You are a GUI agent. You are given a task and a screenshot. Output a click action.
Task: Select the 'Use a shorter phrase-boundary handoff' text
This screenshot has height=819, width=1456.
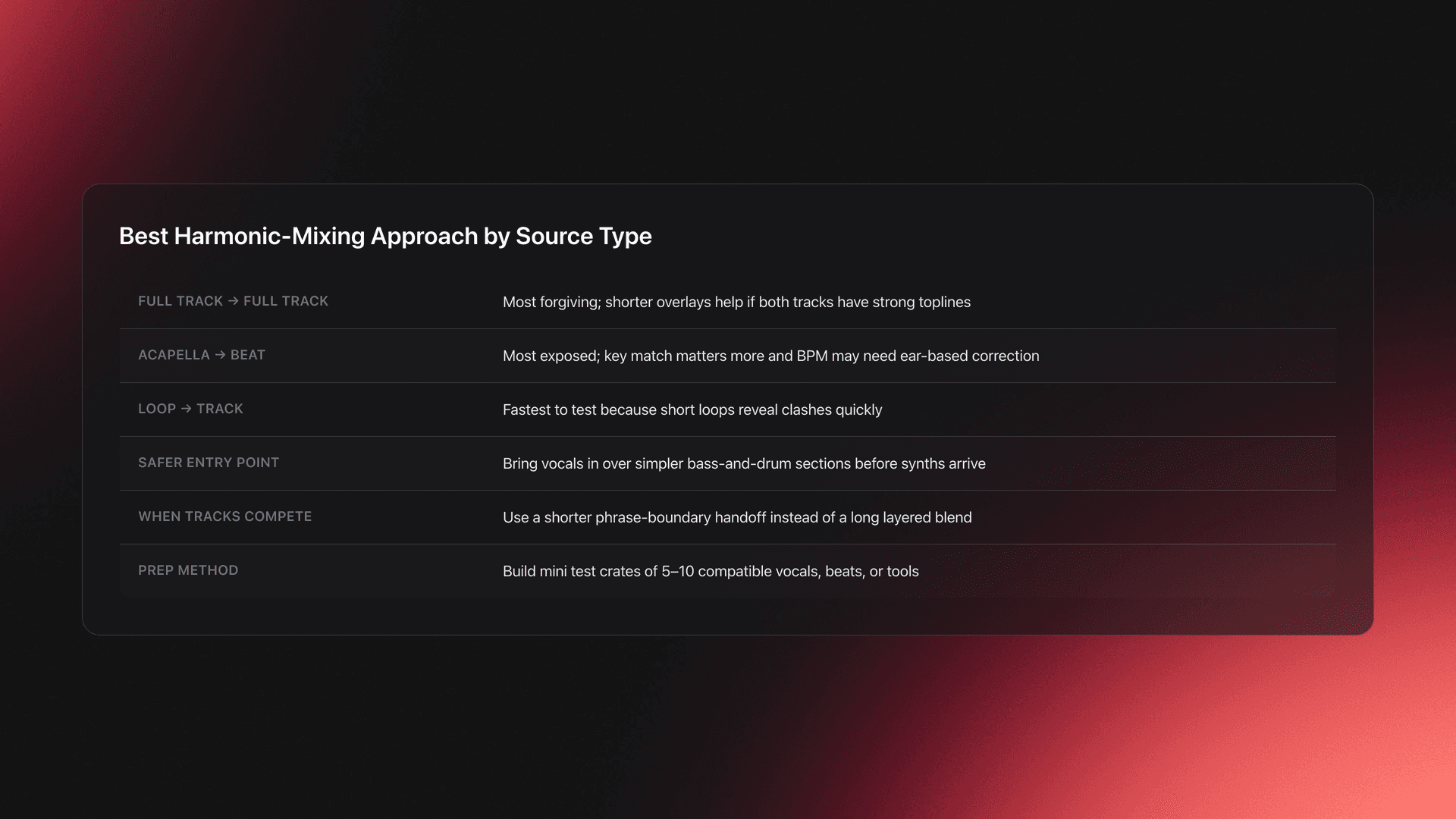[737, 517]
